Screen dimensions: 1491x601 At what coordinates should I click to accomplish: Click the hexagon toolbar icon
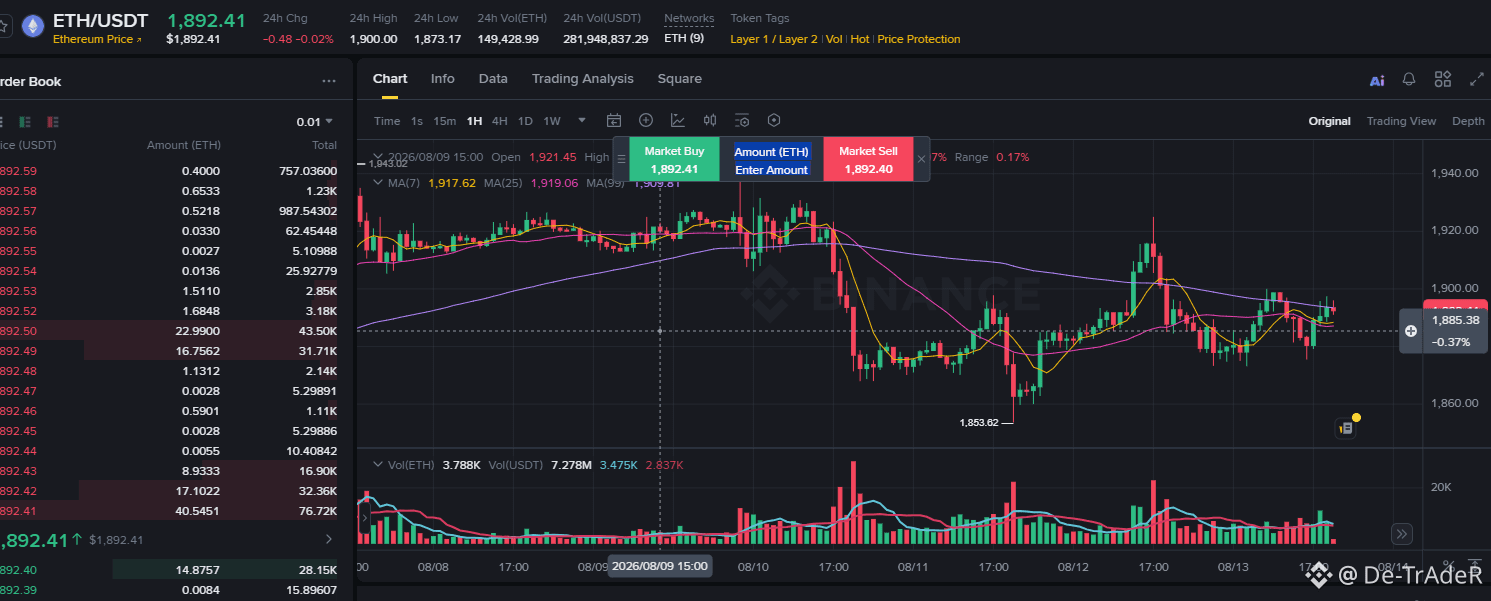[774, 121]
